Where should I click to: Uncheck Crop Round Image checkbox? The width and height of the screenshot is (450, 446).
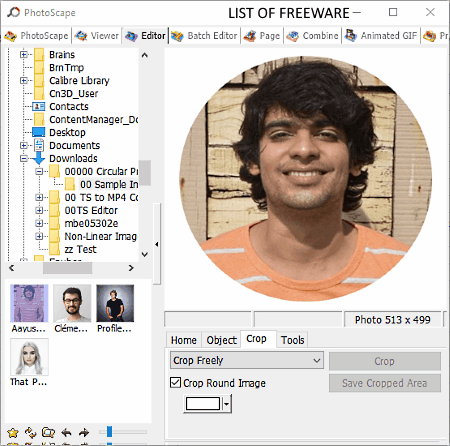coord(175,382)
